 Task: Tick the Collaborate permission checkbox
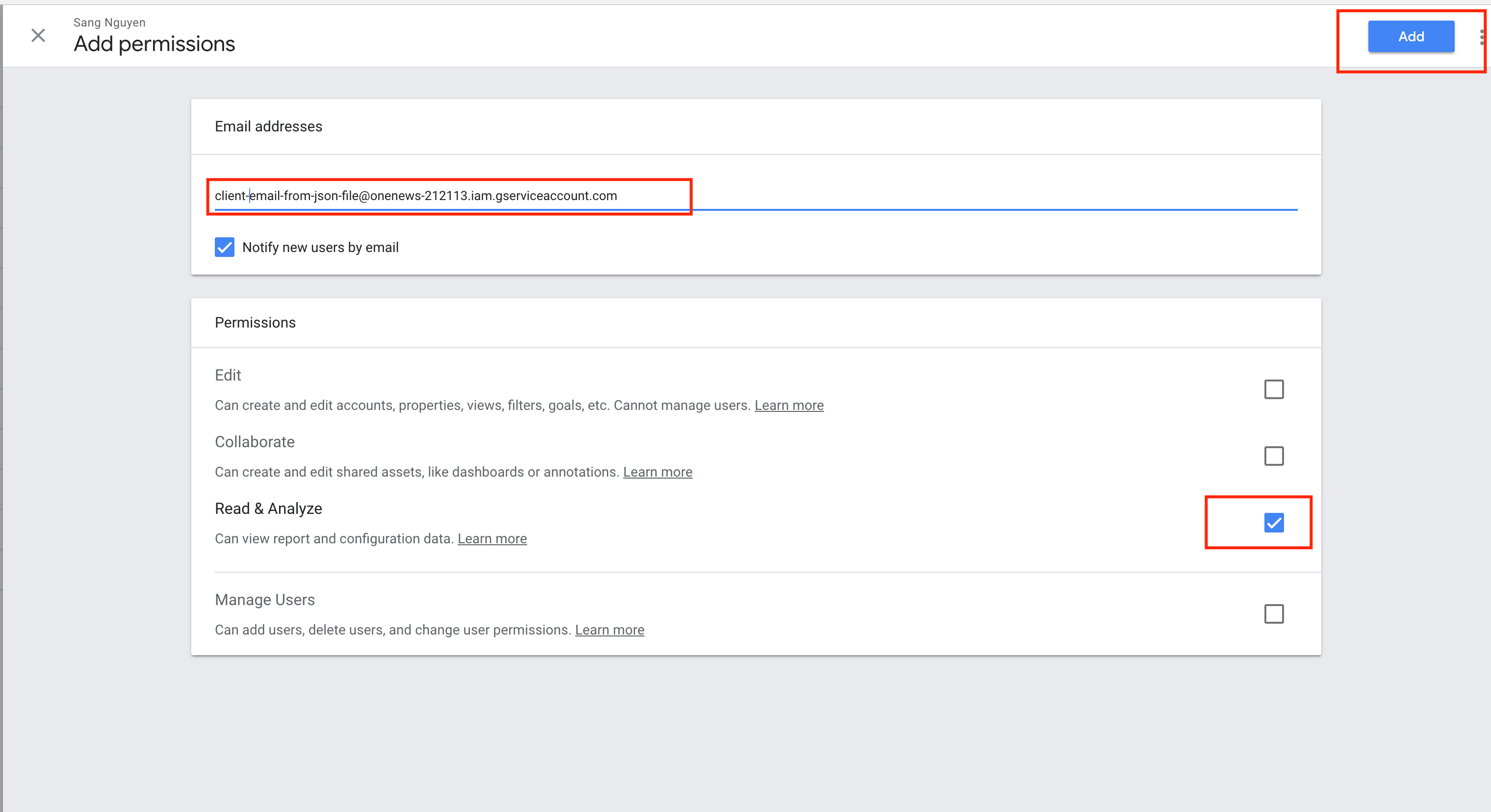coord(1273,456)
